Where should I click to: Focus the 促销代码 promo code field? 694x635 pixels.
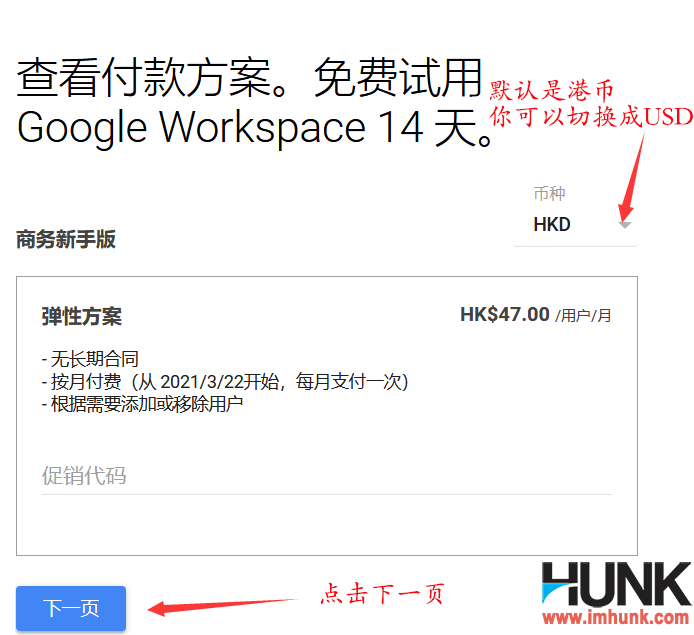[x=326, y=477]
